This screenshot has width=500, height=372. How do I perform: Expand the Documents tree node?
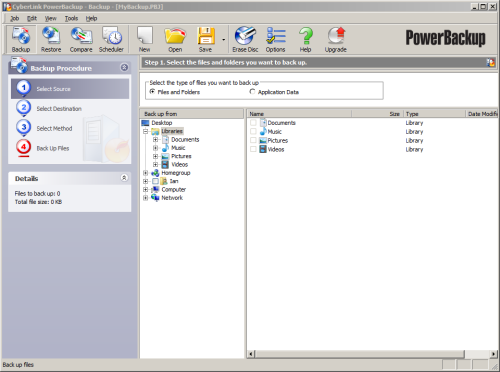coord(156,140)
